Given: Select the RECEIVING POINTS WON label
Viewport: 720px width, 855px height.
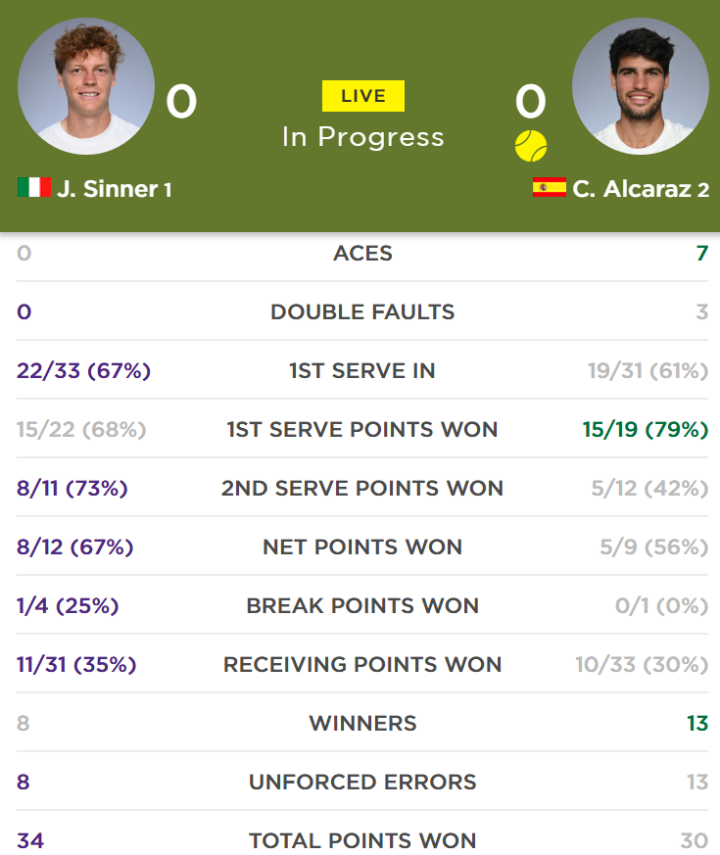Looking at the screenshot, I should click(x=363, y=665).
